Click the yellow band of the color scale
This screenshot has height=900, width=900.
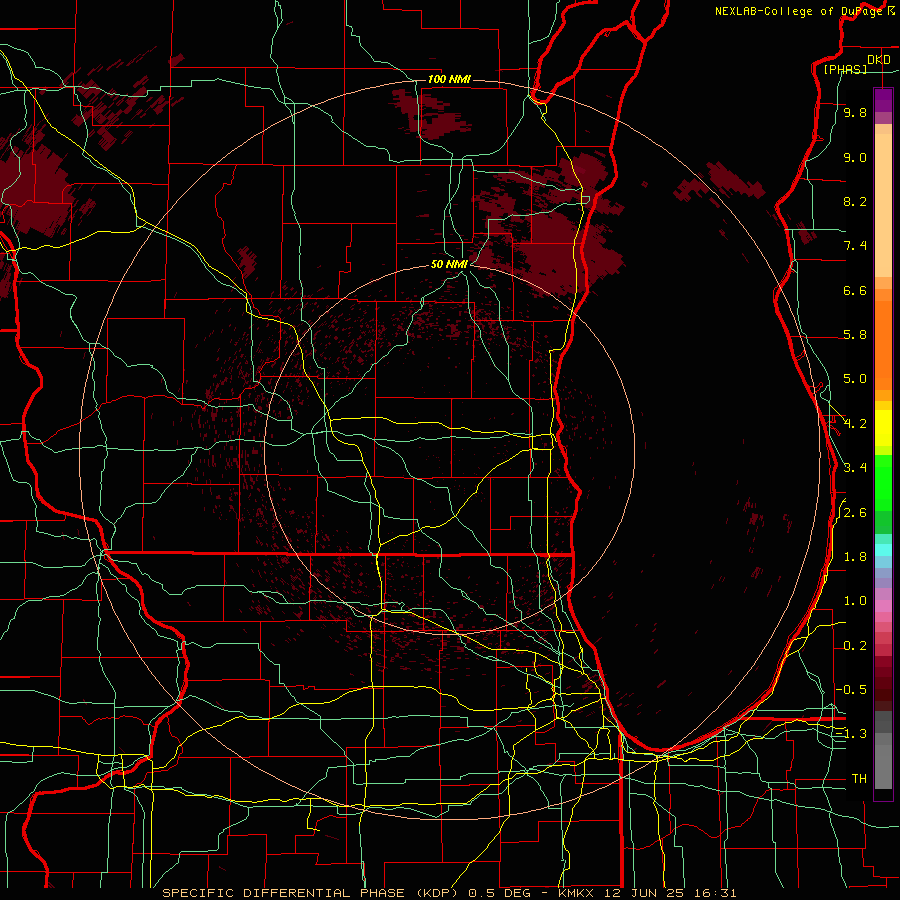(883, 428)
